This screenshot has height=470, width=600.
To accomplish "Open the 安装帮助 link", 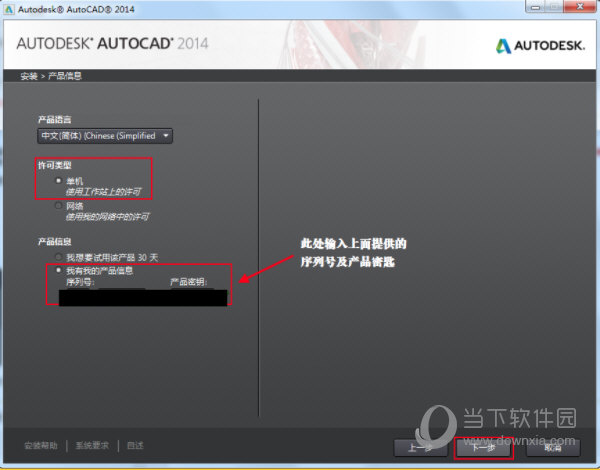I will coord(41,446).
